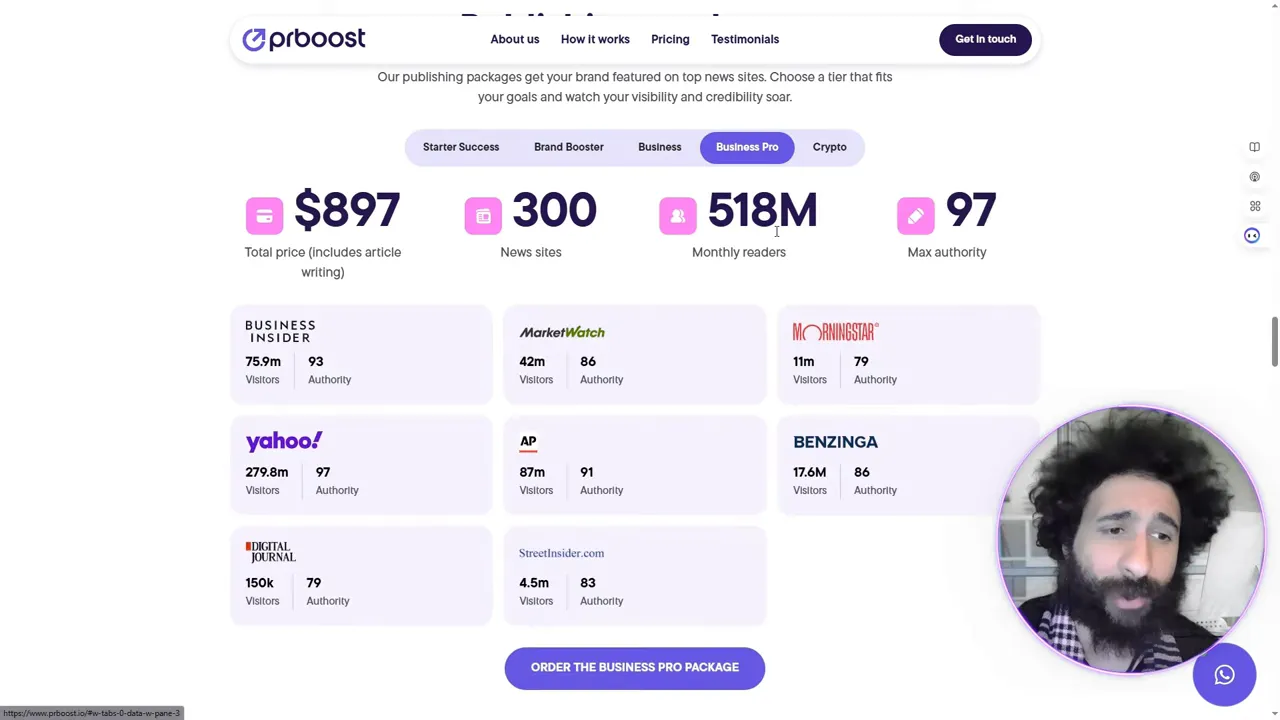Click the 279.8m Yahoo visitors figure
Viewport: 1280px width, 720px height.
[x=267, y=472]
